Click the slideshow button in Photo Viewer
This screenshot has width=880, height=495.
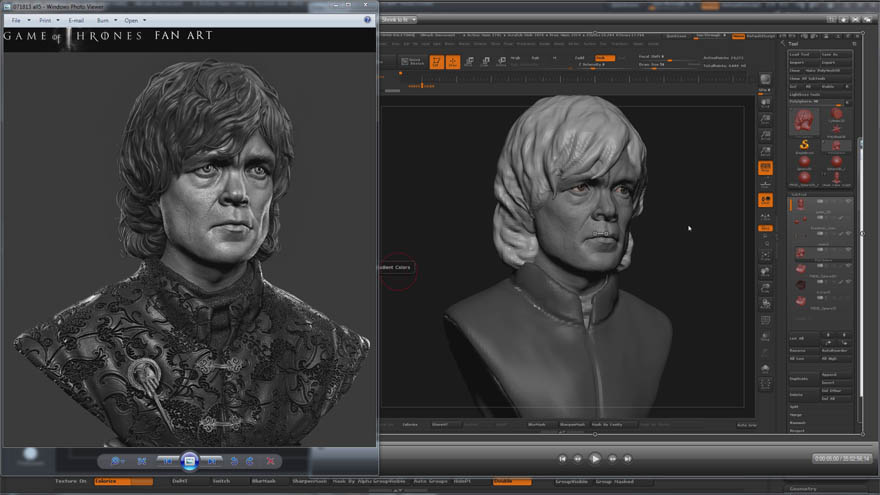click(x=190, y=461)
